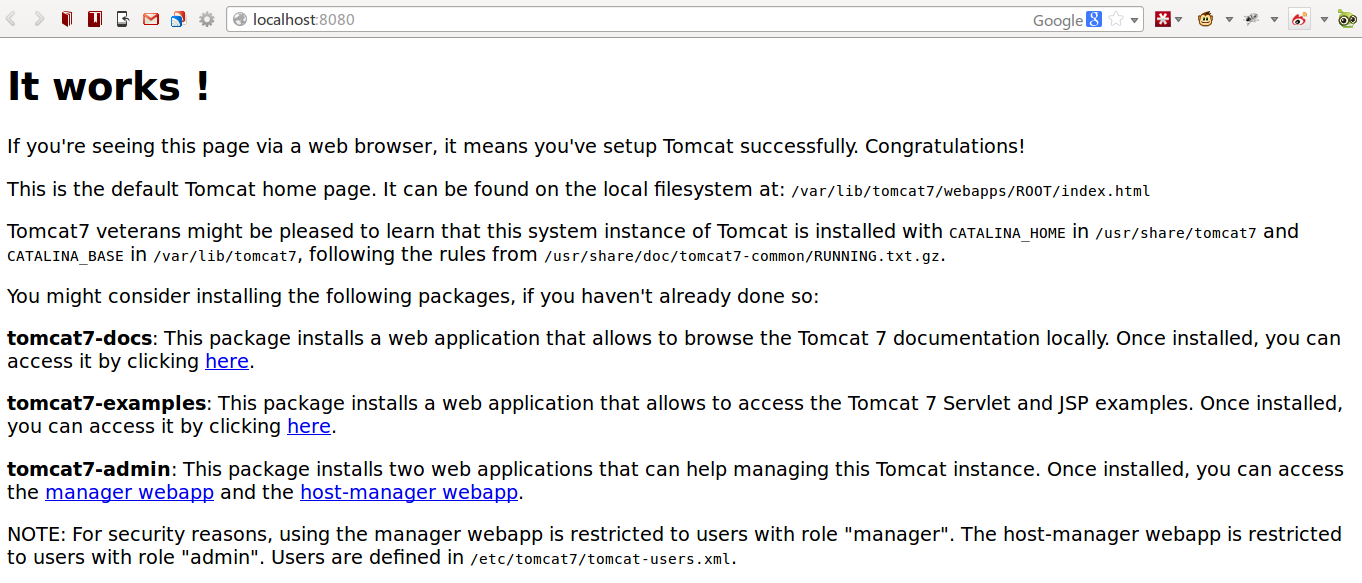Click the /var/lib/tomcat7/webapps/ROOT/index.html path

971,191
